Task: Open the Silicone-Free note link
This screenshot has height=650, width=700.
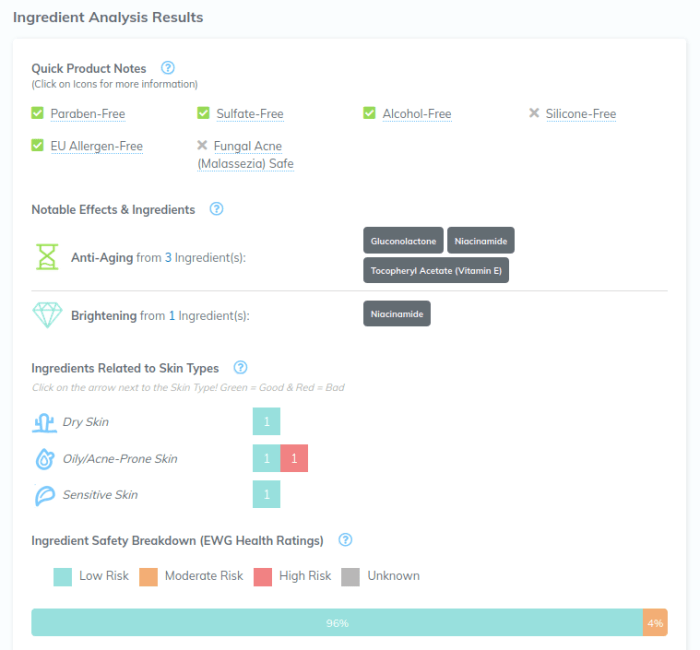Action: point(580,114)
